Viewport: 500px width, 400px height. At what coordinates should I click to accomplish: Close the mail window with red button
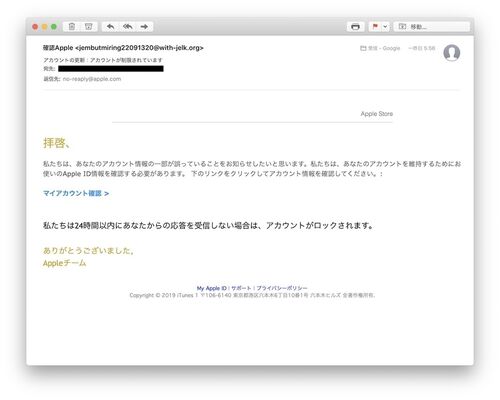(x=35, y=27)
